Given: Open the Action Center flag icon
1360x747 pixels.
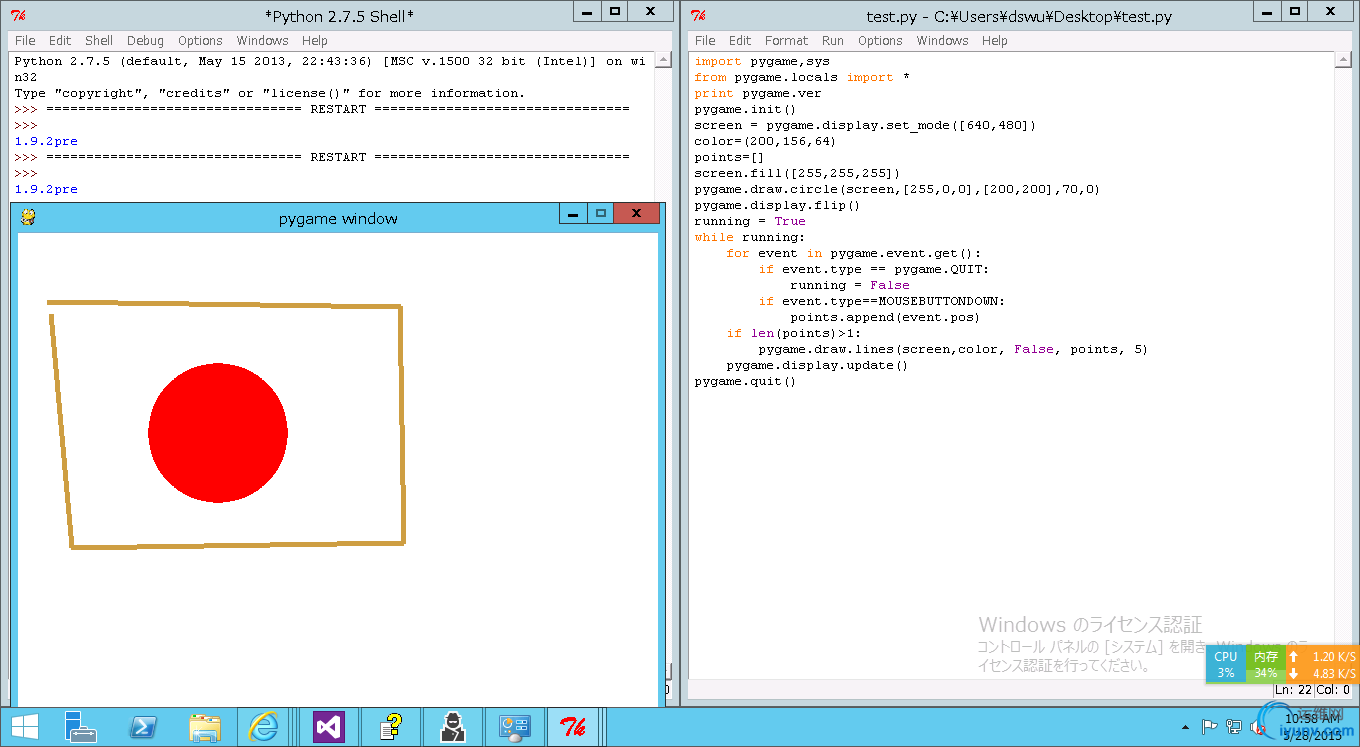Looking at the screenshot, I should tap(1209, 727).
